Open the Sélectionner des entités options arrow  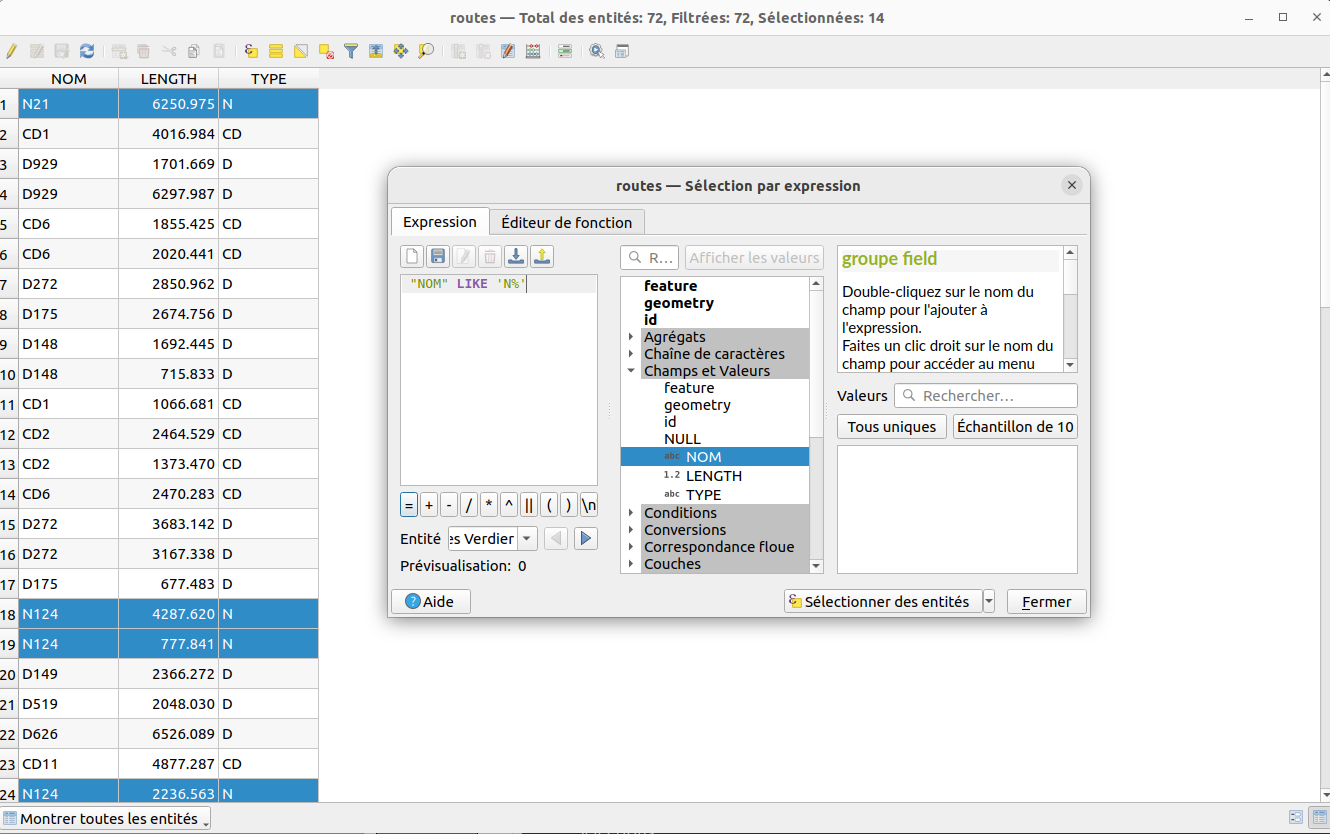click(x=989, y=601)
